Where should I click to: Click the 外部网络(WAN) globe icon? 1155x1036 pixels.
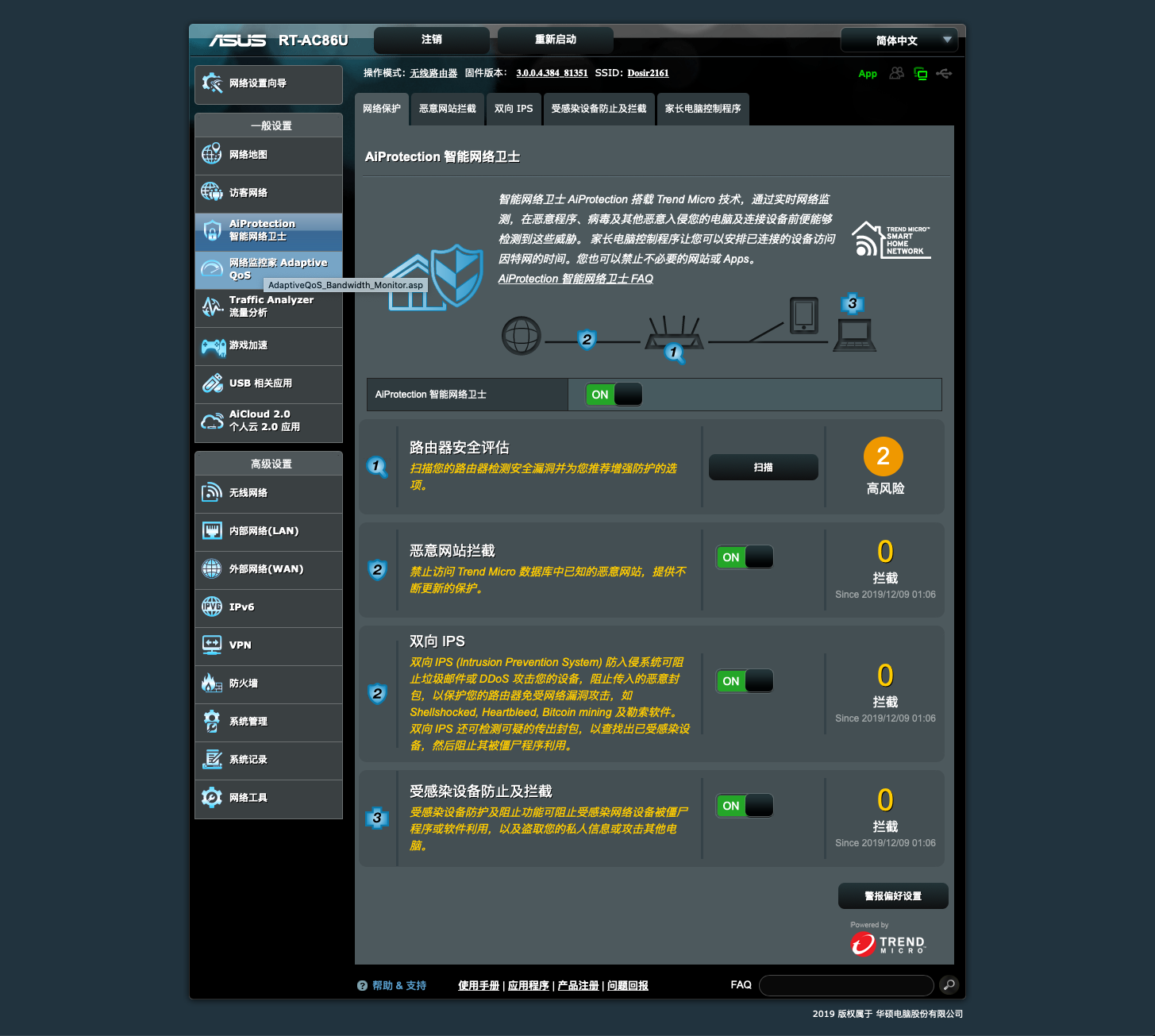click(212, 568)
